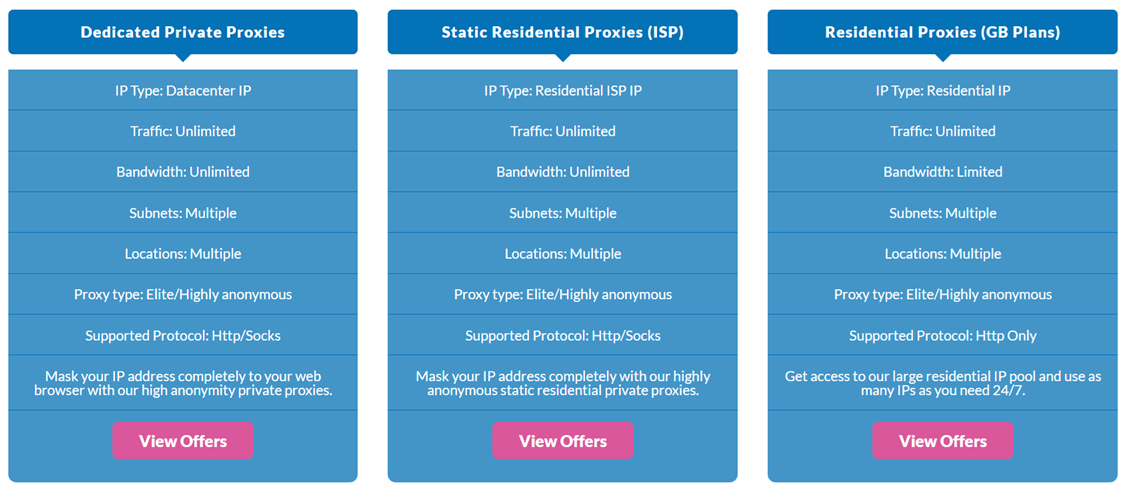Click Supported Protocol: Http Only text
The height and width of the screenshot is (497, 1133).
(943, 336)
